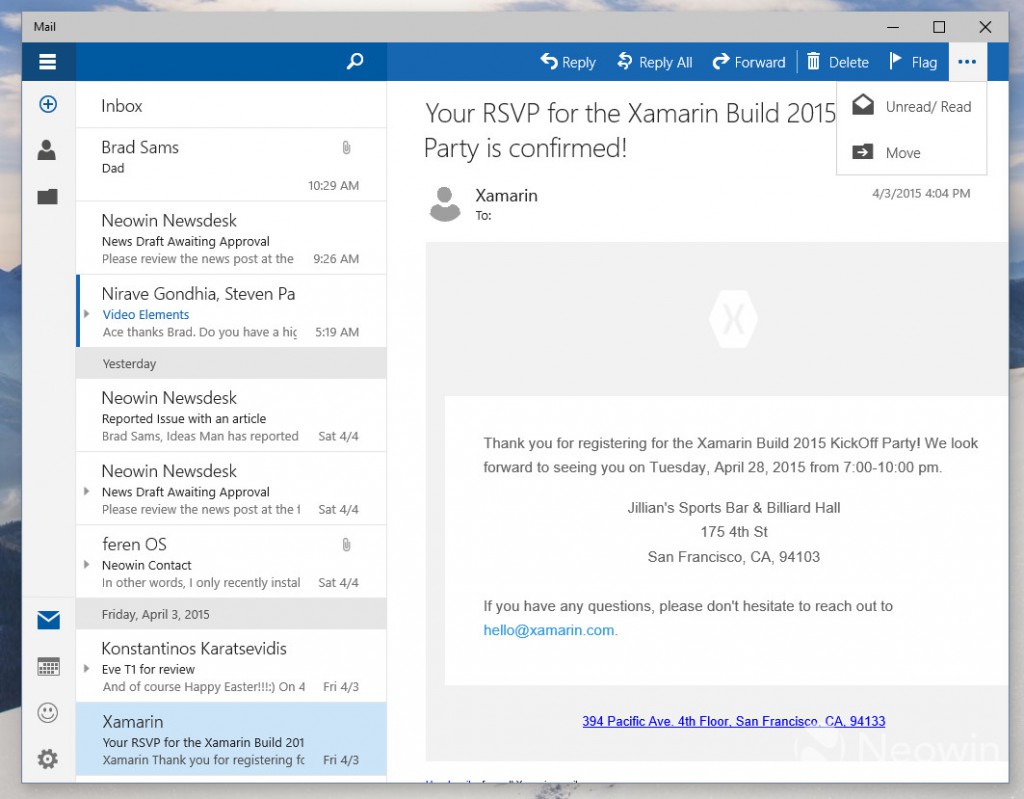Flag the current message
Image resolution: width=1024 pixels, height=799 pixels.
point(913,62)
